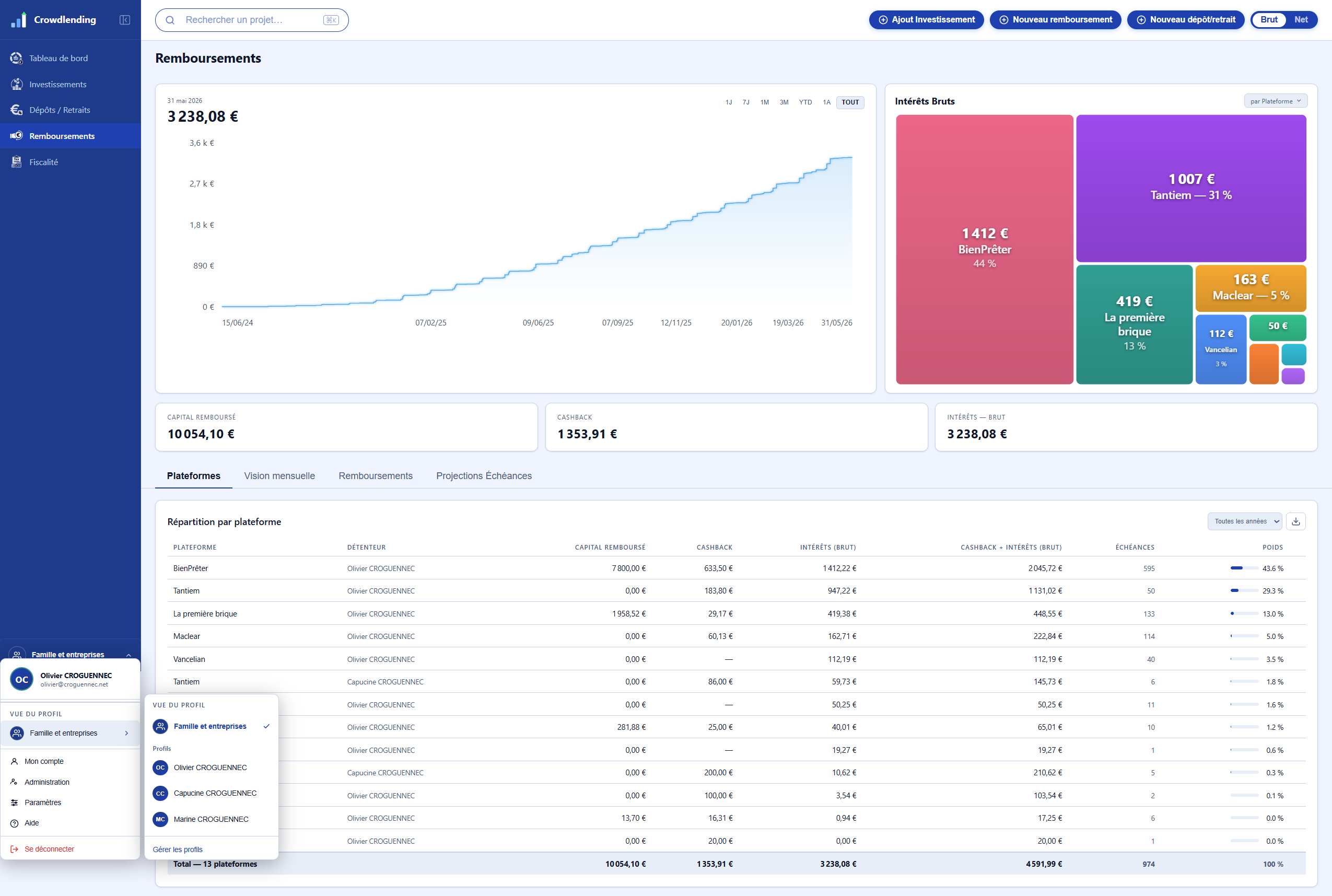The height and width of the screenshot is (896, 1332).
Task: Open the Fiscalité sidebar icon
Action: point(17,162)
